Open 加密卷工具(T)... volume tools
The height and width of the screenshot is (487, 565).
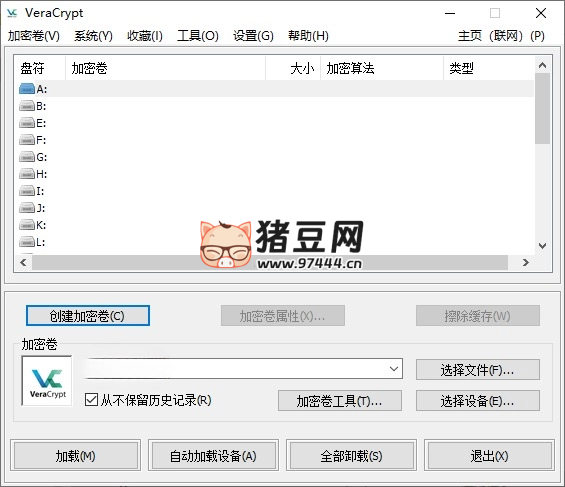pos(340,401)
